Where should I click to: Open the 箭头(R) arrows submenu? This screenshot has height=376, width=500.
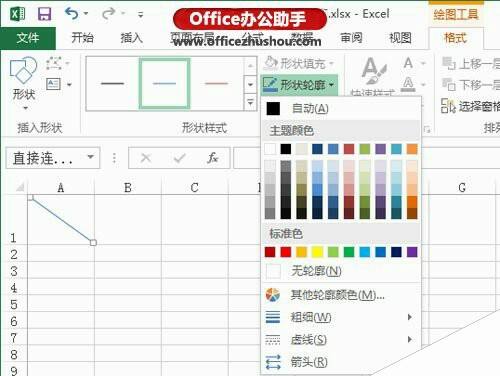pos(341,362)
